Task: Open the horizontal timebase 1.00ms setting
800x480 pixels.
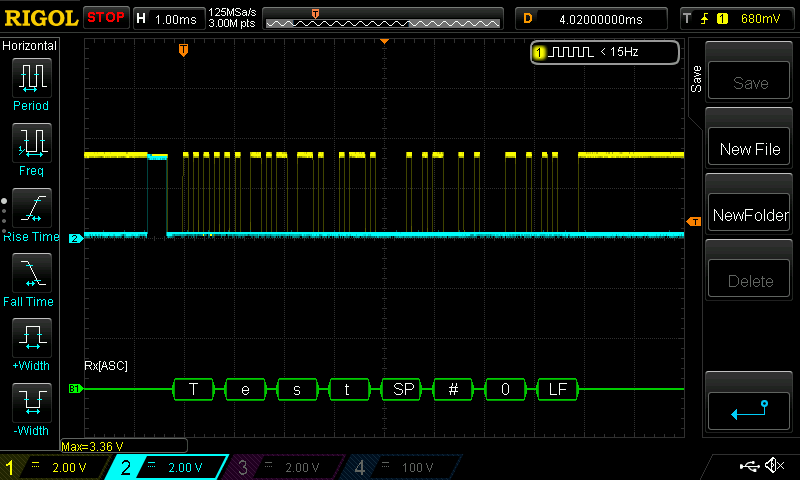Action: coord(176,18)
